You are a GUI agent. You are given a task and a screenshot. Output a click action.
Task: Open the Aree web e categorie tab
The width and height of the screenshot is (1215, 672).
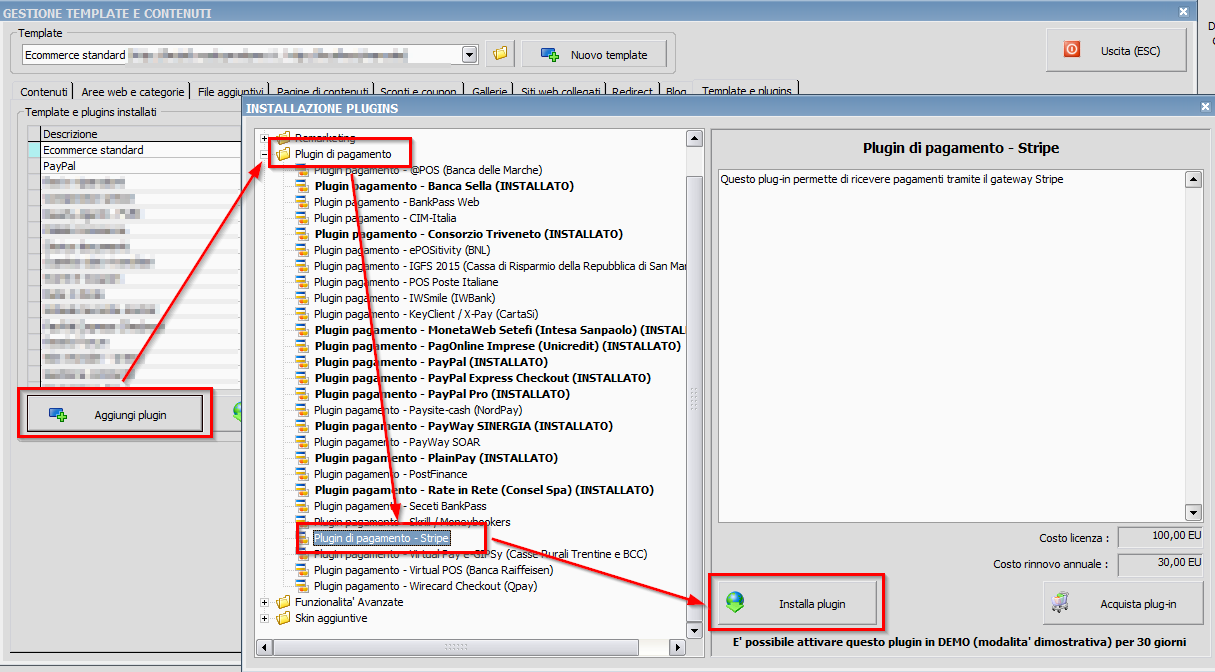(x=132, y=91)
